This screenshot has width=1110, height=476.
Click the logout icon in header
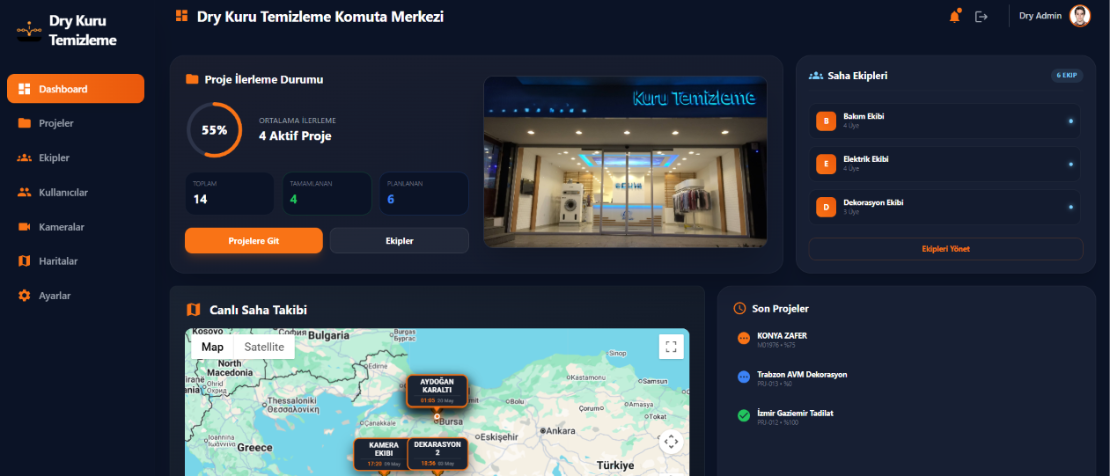(x=981, y=16)
